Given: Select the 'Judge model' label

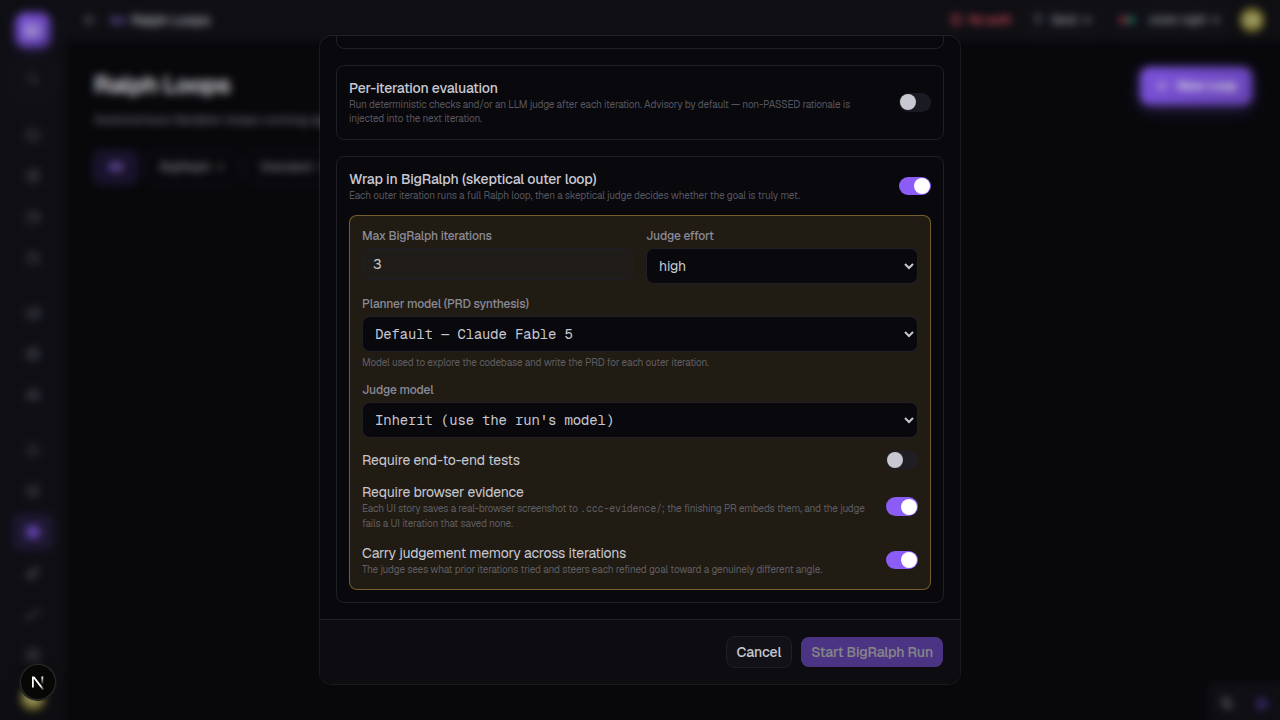Looking at the screenshot, I should [398, 389].
